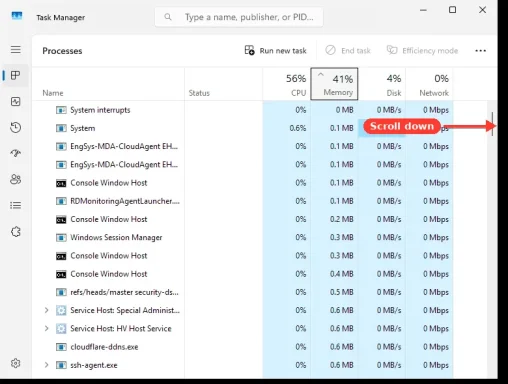Select the Processes sidebar icon
The height and width of the screenshot is (384, 508).
(x=16, y=75)
